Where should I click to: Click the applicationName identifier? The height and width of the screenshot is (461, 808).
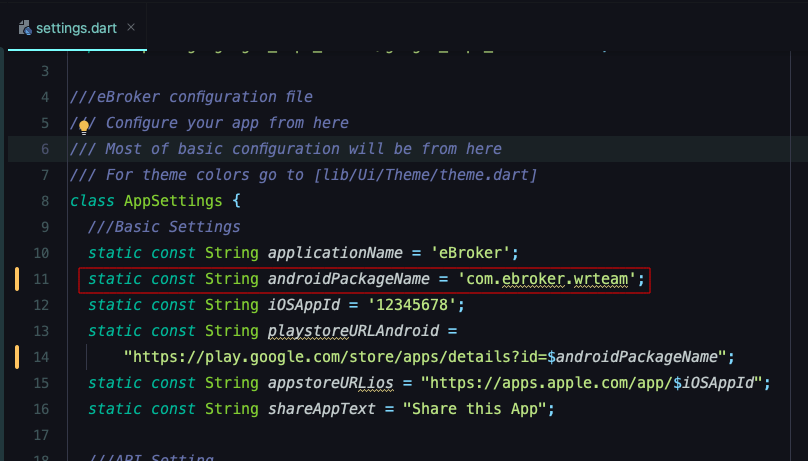[x=335, y=253]
